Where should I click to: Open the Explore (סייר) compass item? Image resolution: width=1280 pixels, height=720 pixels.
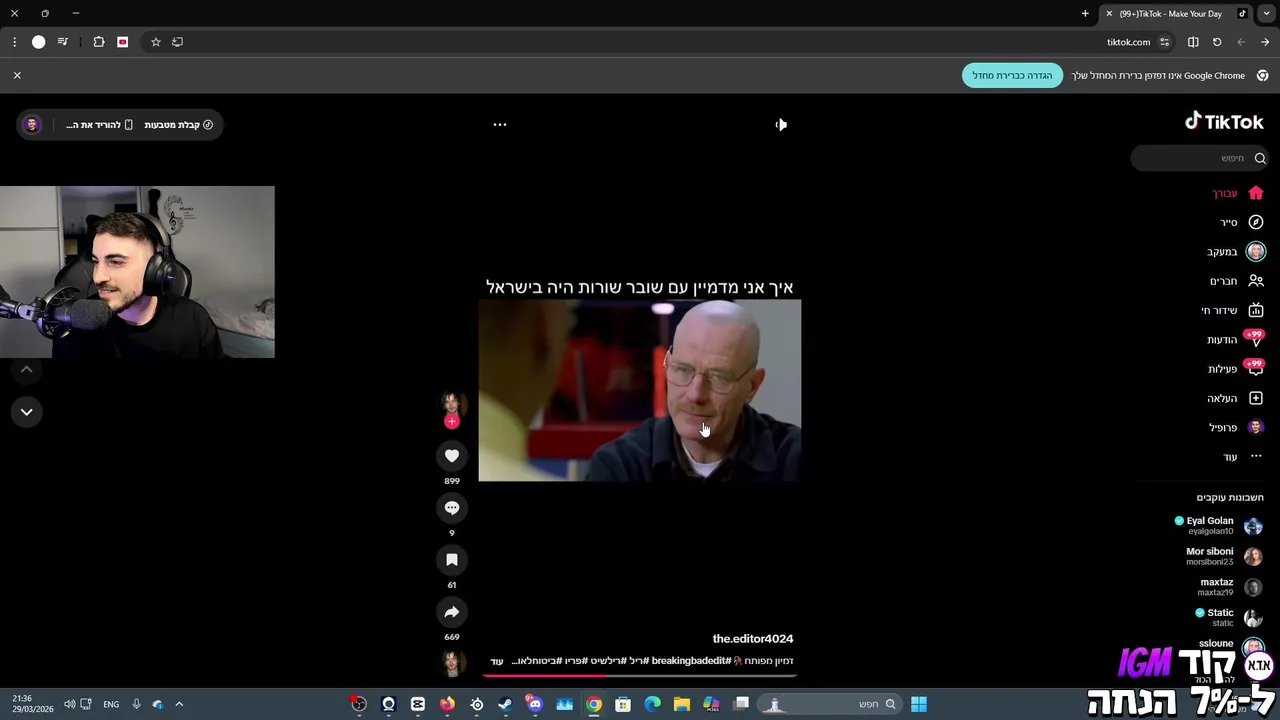[1242, 222]
